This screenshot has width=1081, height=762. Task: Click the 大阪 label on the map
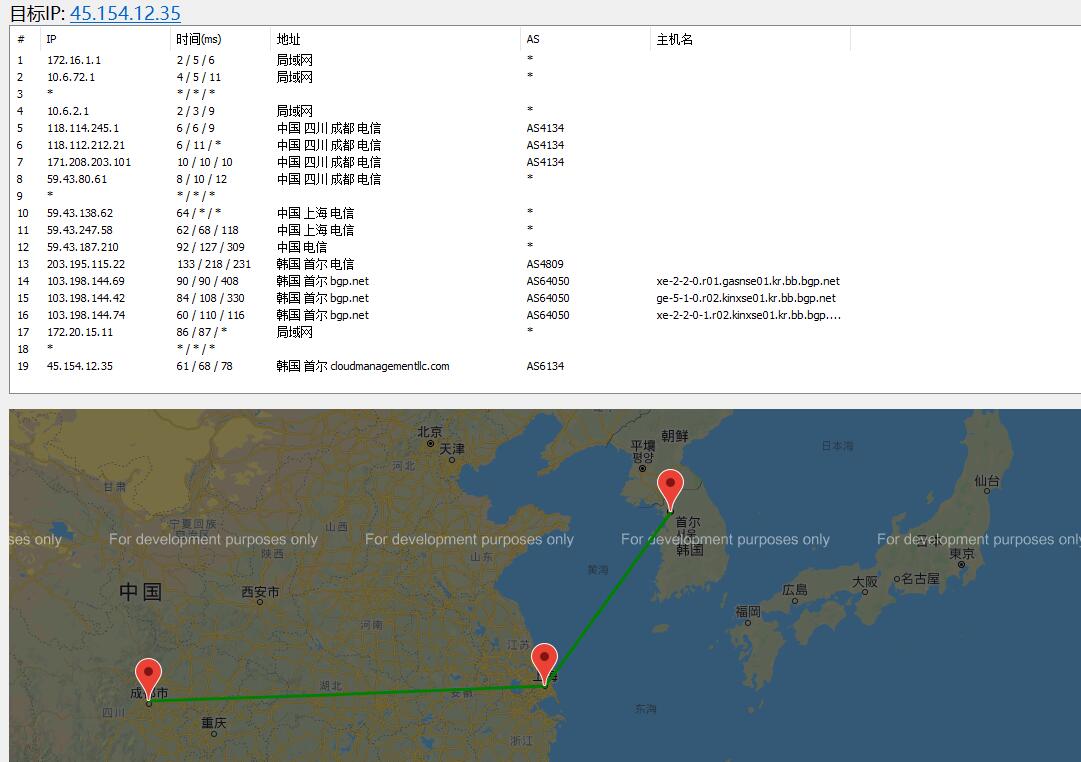coord(865,581)
